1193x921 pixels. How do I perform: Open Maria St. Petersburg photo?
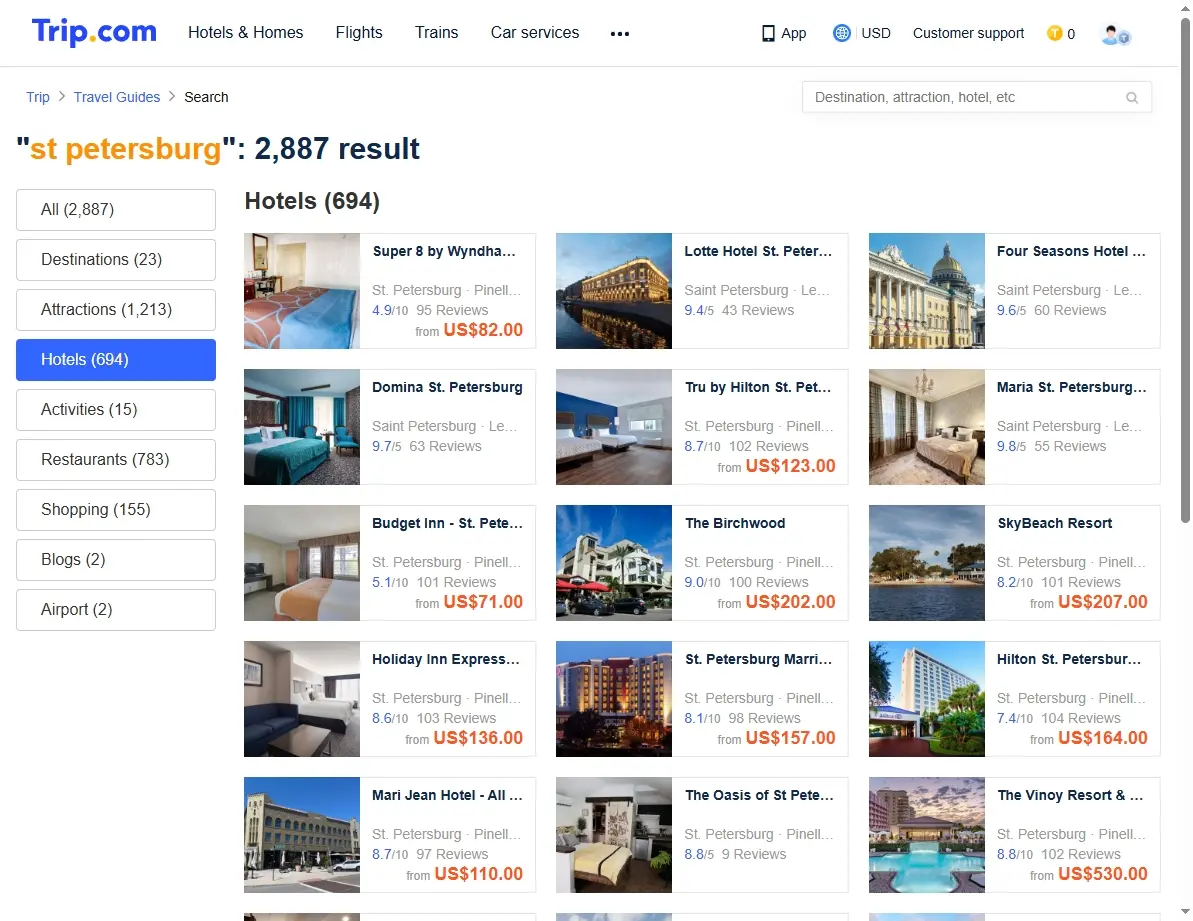point(927,427)
